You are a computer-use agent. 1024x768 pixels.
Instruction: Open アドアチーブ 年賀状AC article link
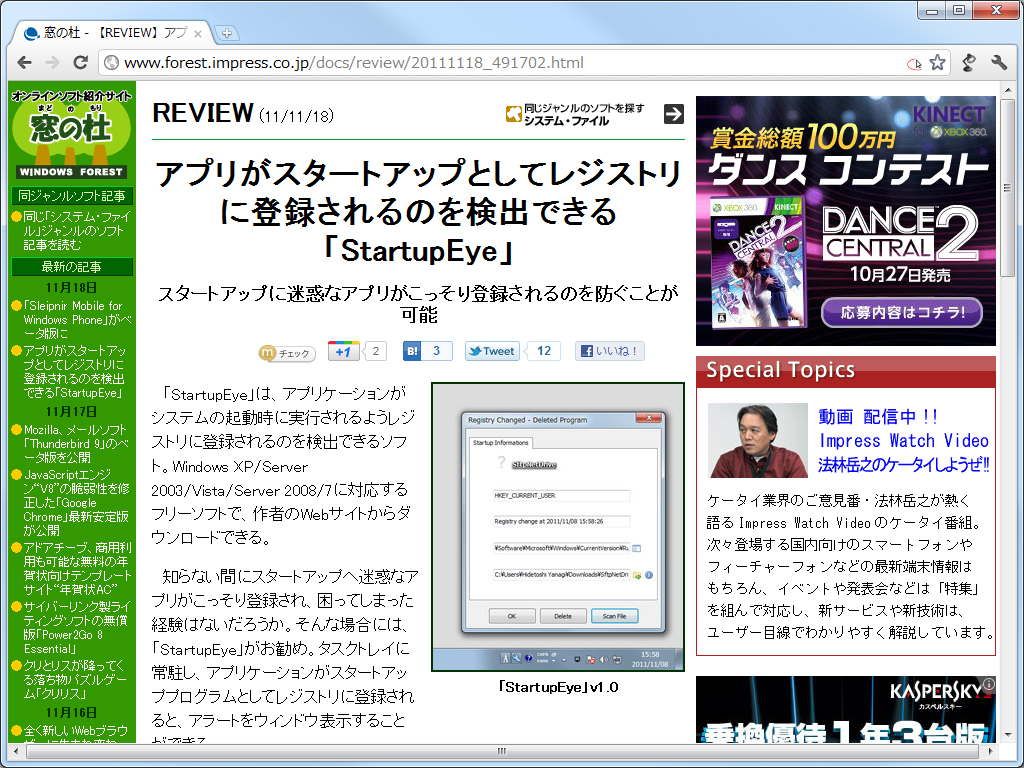coord(77,568)
